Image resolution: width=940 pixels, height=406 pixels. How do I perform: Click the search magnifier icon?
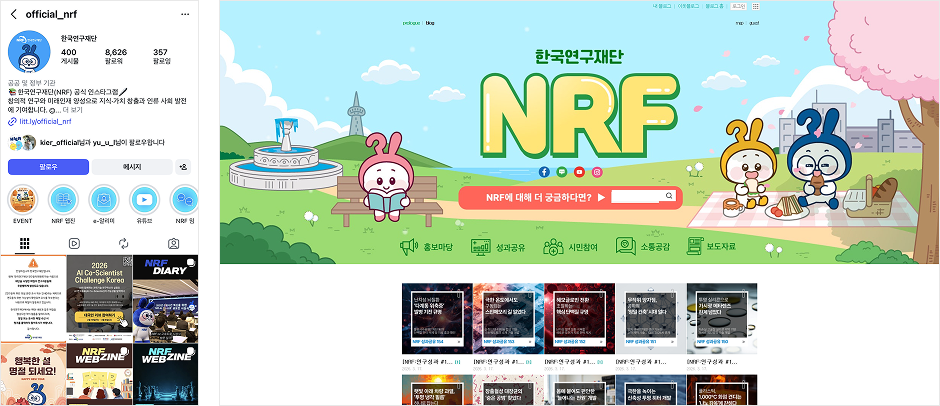pyautogui.click(x=669, y=197)
